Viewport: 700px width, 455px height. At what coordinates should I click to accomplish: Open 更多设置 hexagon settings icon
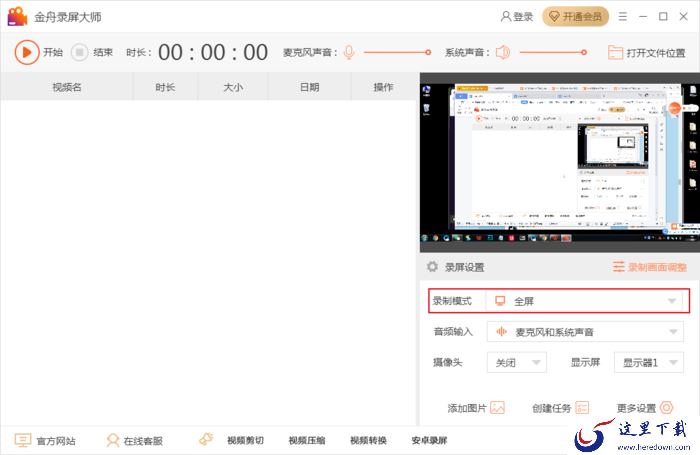666,408
